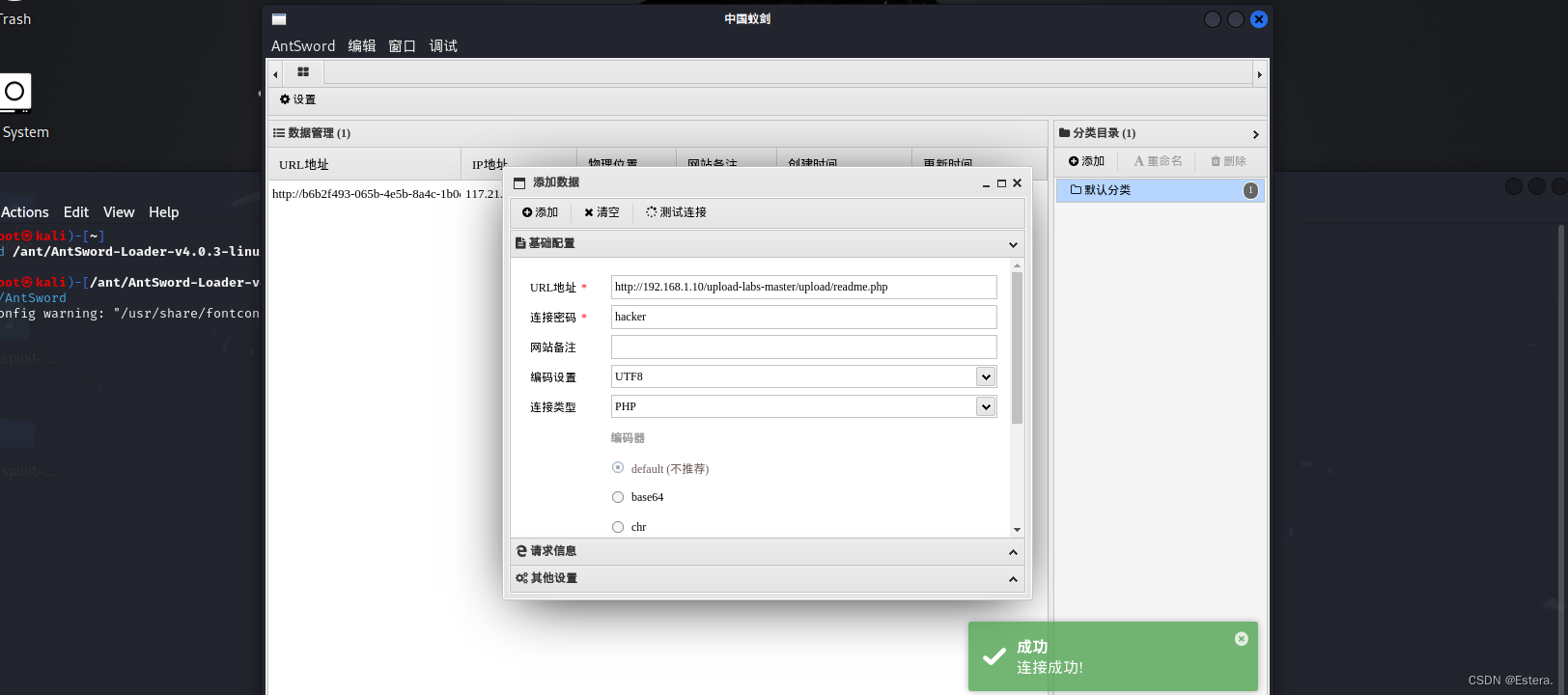Click the dialog scrollbar down arrow
1568x695 pixels.
(x=1017, y=530)
